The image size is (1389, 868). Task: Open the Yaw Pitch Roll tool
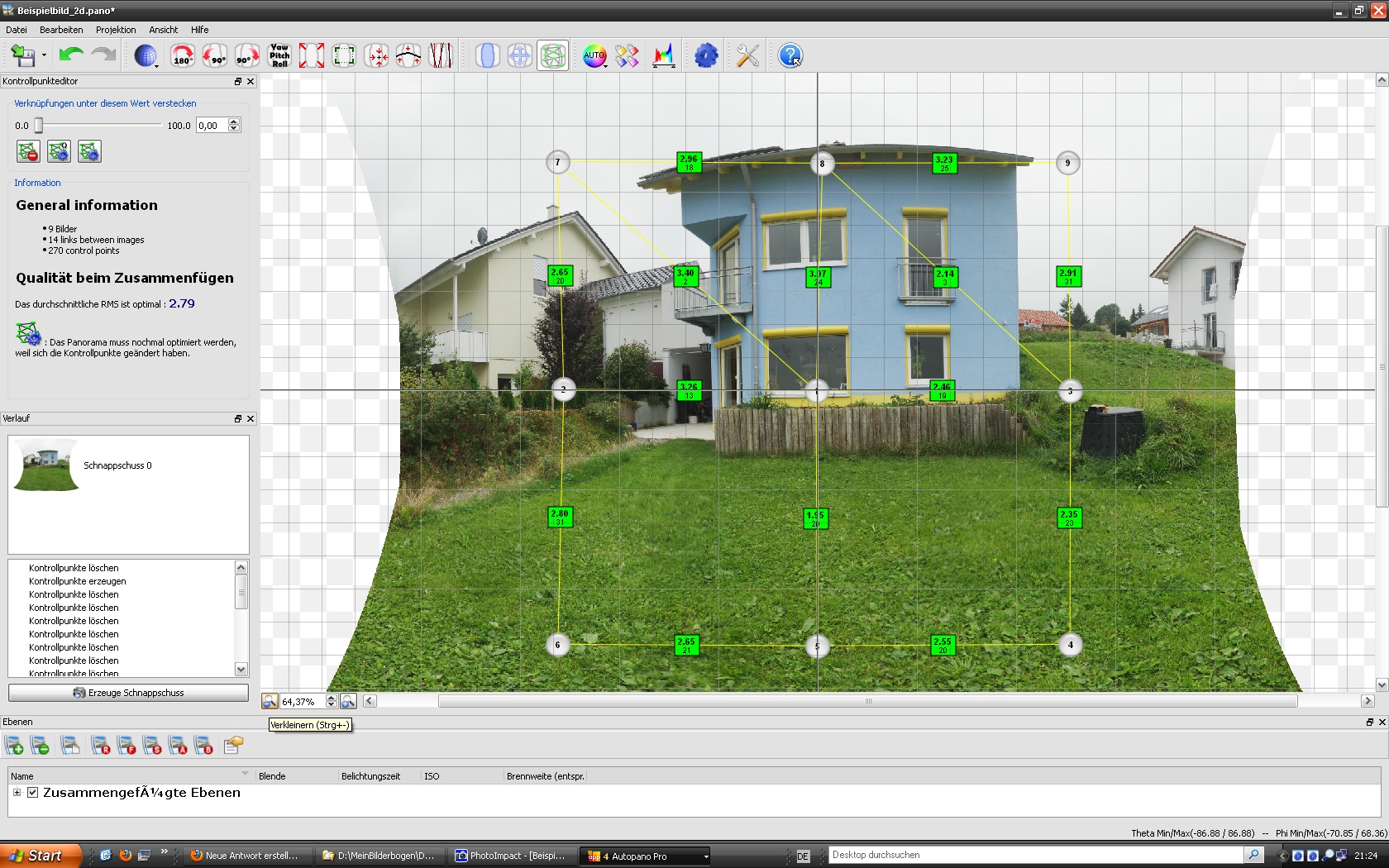tap(279, 55)
